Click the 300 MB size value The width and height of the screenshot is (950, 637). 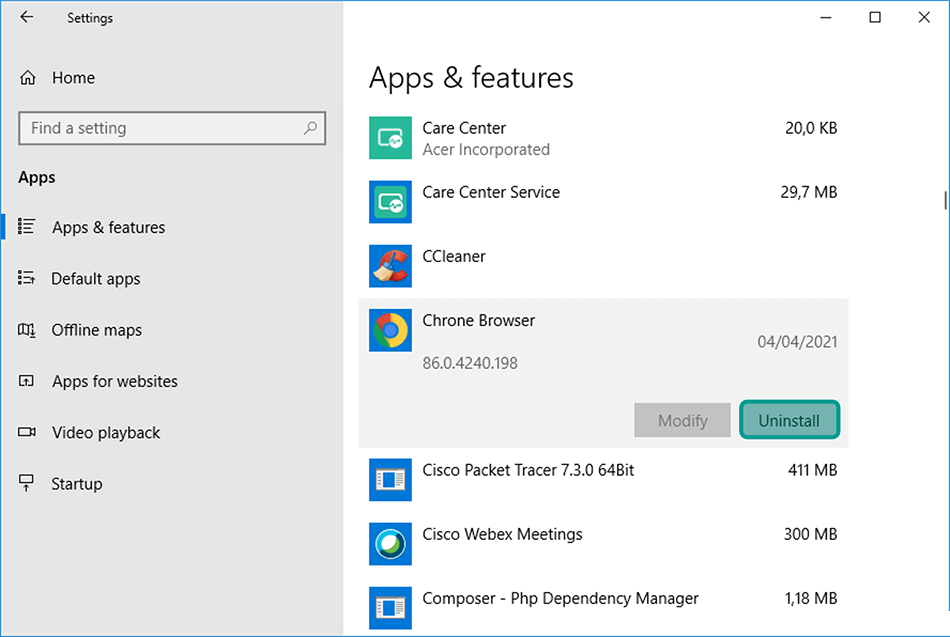[x=811, y=534]
